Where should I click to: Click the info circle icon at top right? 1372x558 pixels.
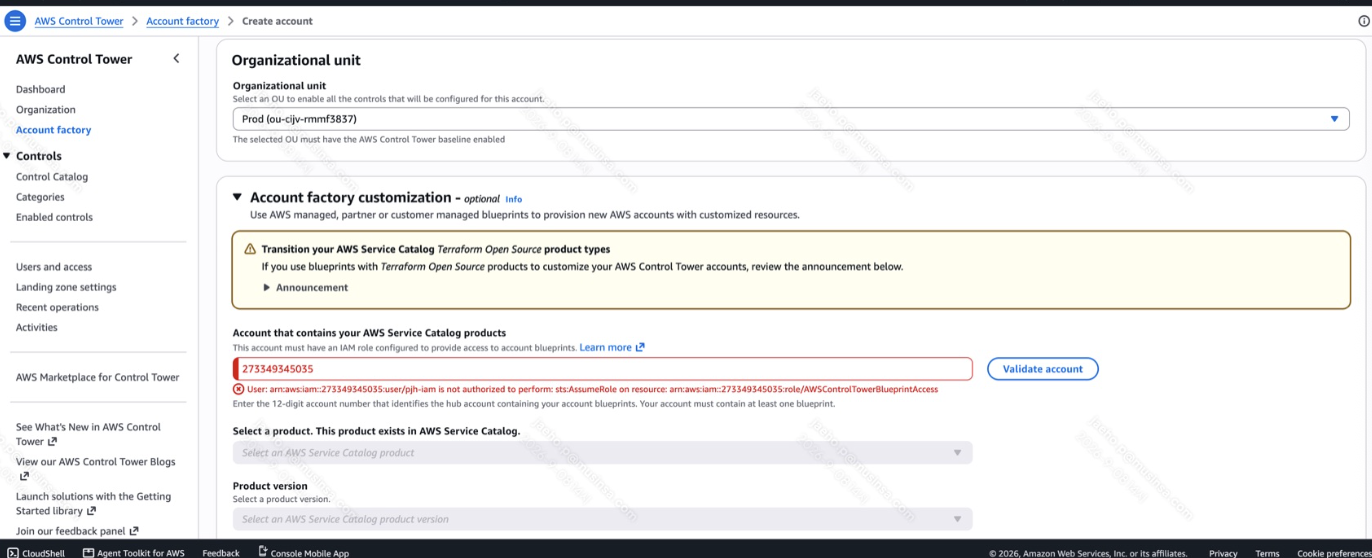pos(1364,21)
